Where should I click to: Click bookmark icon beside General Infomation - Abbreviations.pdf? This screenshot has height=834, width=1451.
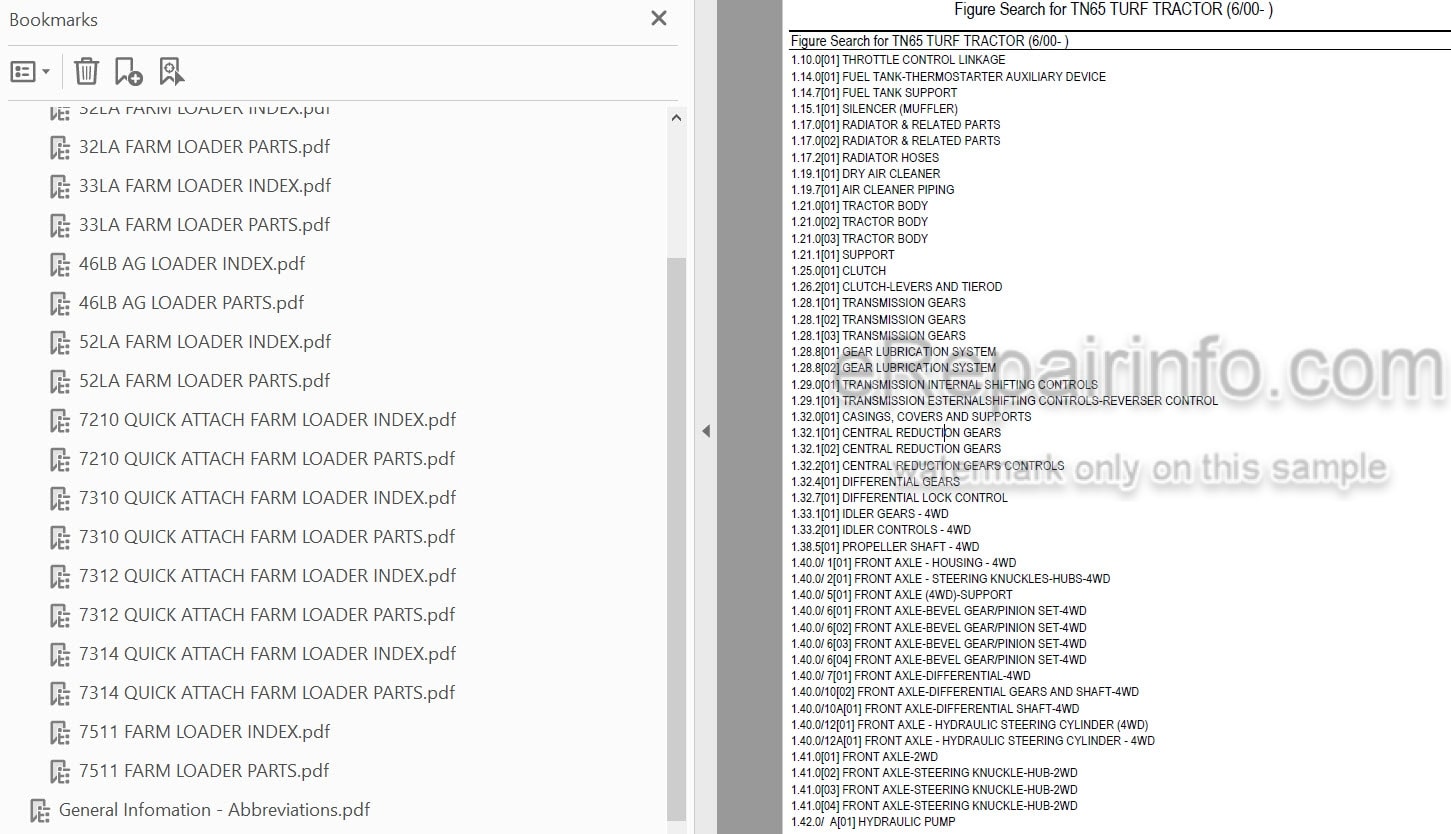click(x=40, y=811)
